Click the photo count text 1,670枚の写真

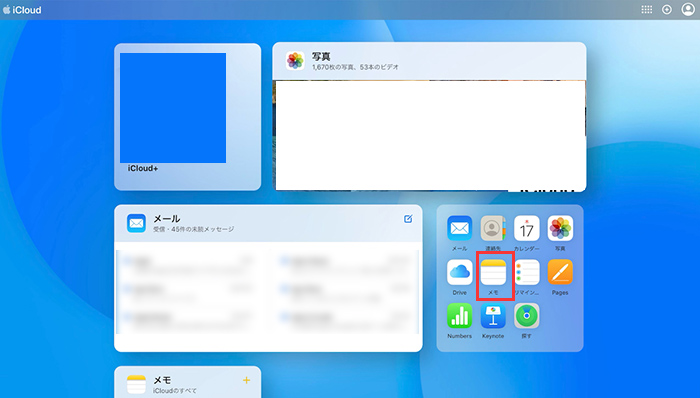[x=333, y=67]
